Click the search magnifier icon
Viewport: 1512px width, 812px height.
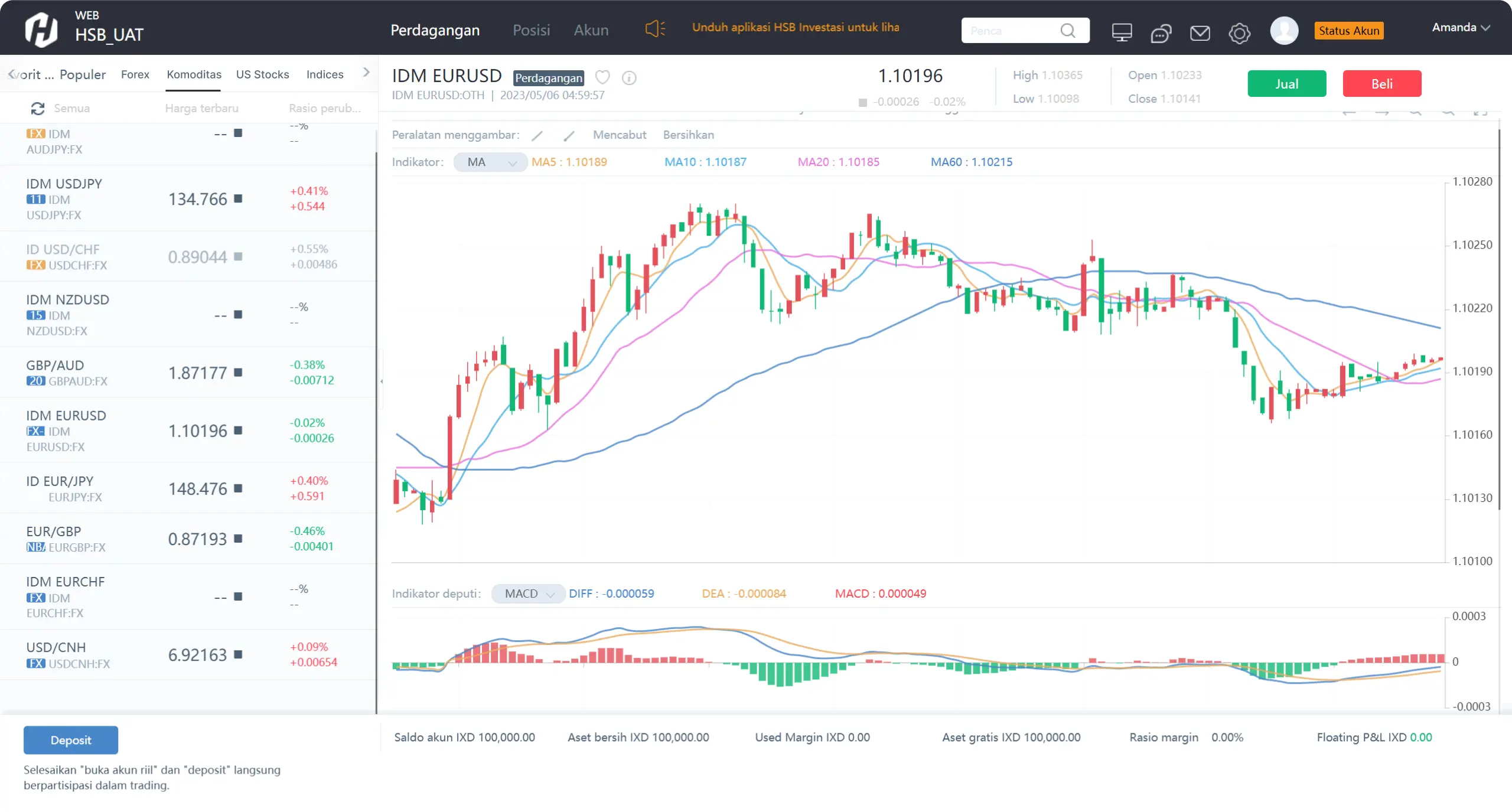[x=1068, y=31]
